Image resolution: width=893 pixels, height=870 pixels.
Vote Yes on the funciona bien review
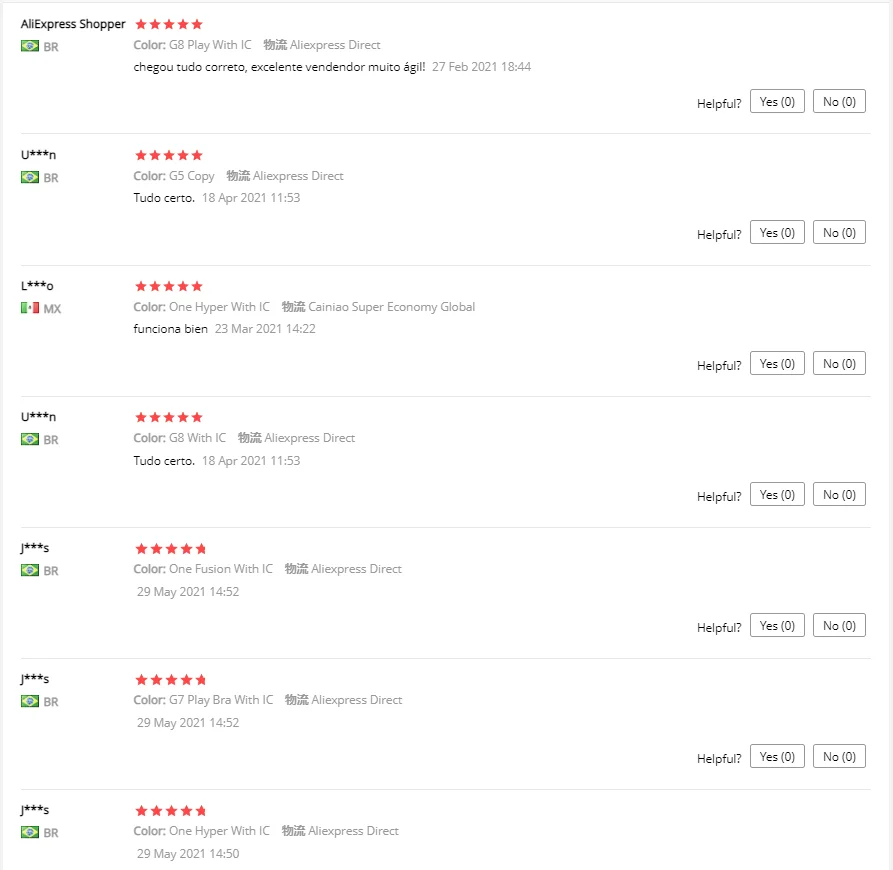pos(777,363)
